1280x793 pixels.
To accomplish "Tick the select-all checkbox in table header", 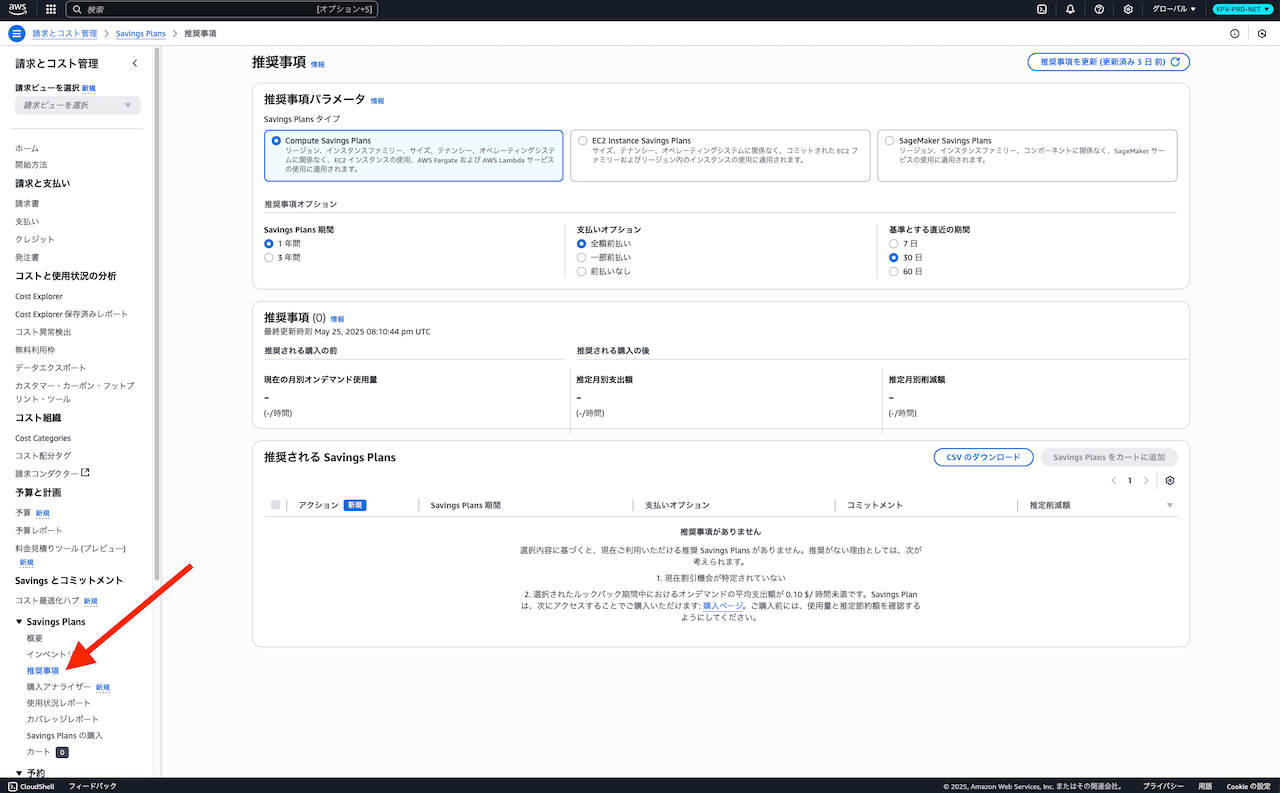I will (275, 506).
